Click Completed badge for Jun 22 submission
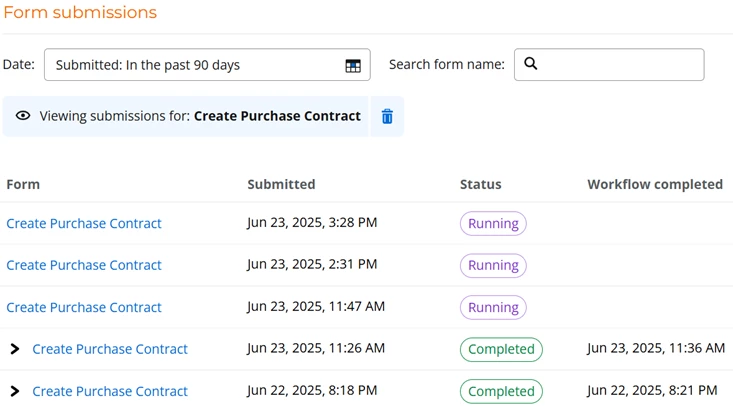This screenshot has height=406, width=733. click(x=501, y=391)
